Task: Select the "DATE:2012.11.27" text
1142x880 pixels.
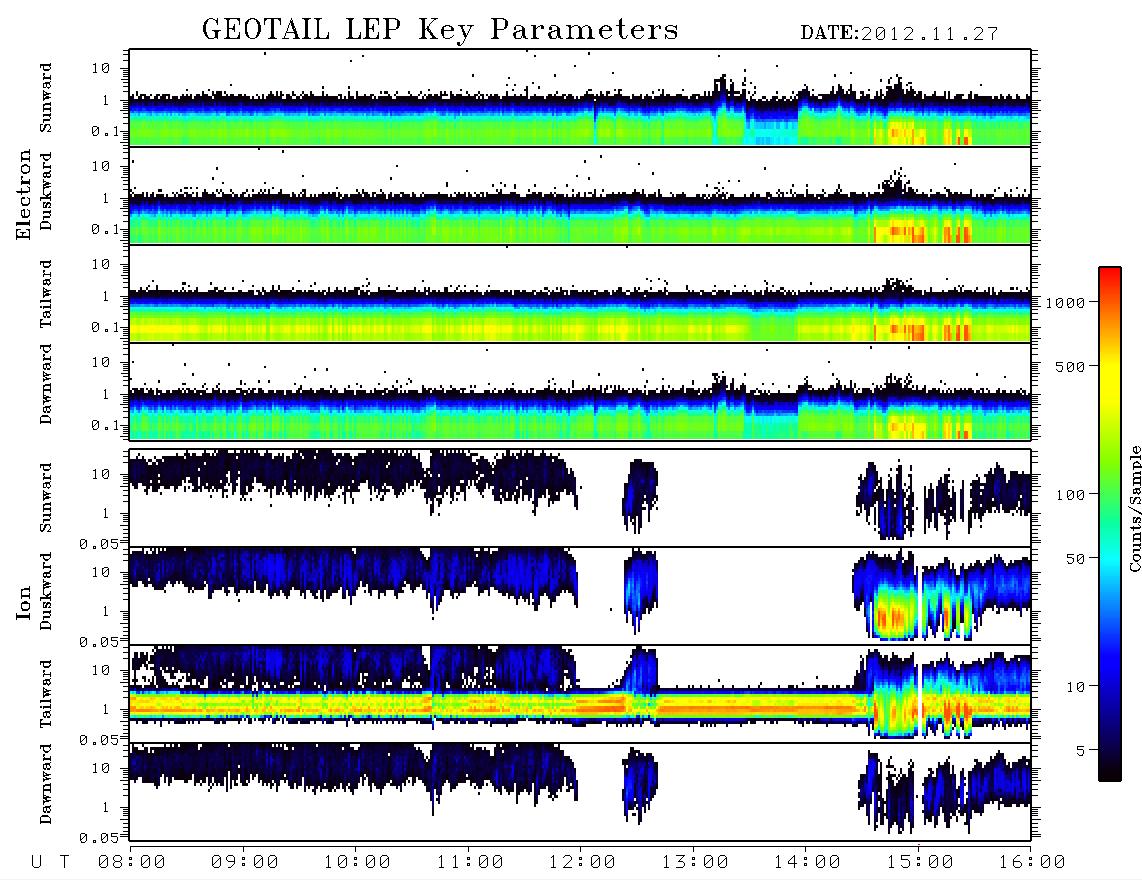Action: point(899,34)
